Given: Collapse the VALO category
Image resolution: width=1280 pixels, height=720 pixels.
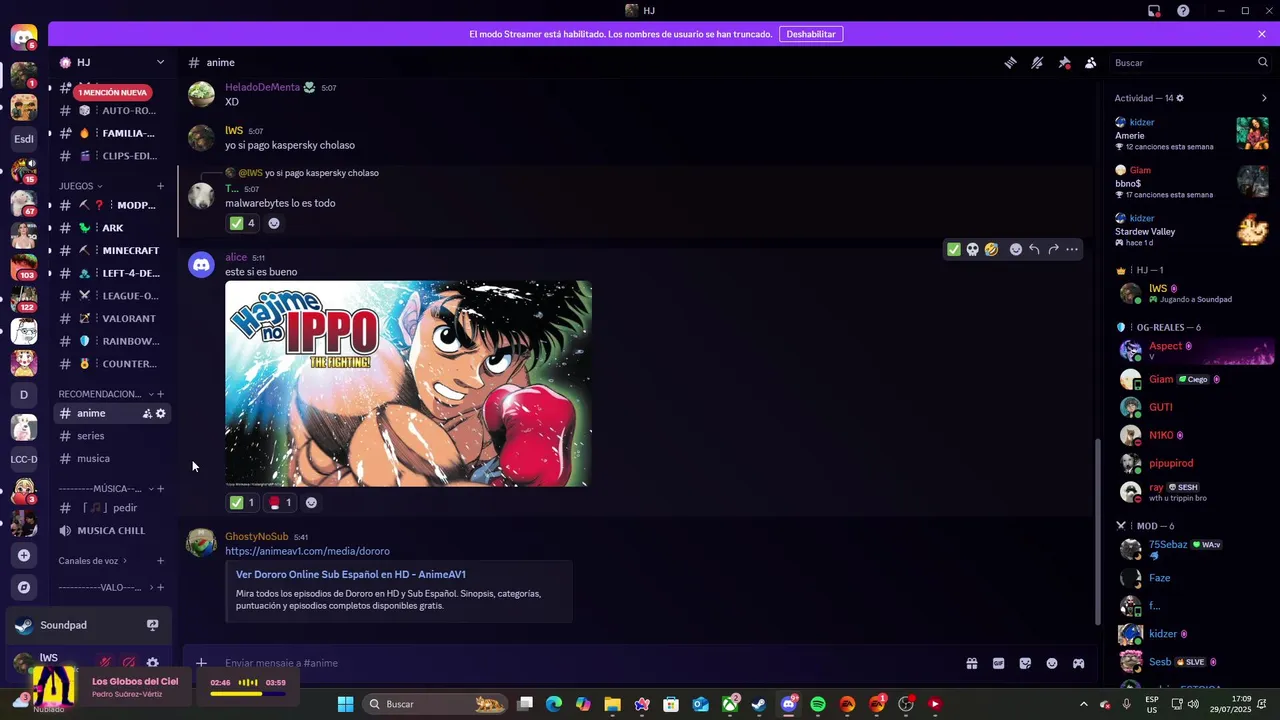Looking at the screenshot, I should (105, 587).
